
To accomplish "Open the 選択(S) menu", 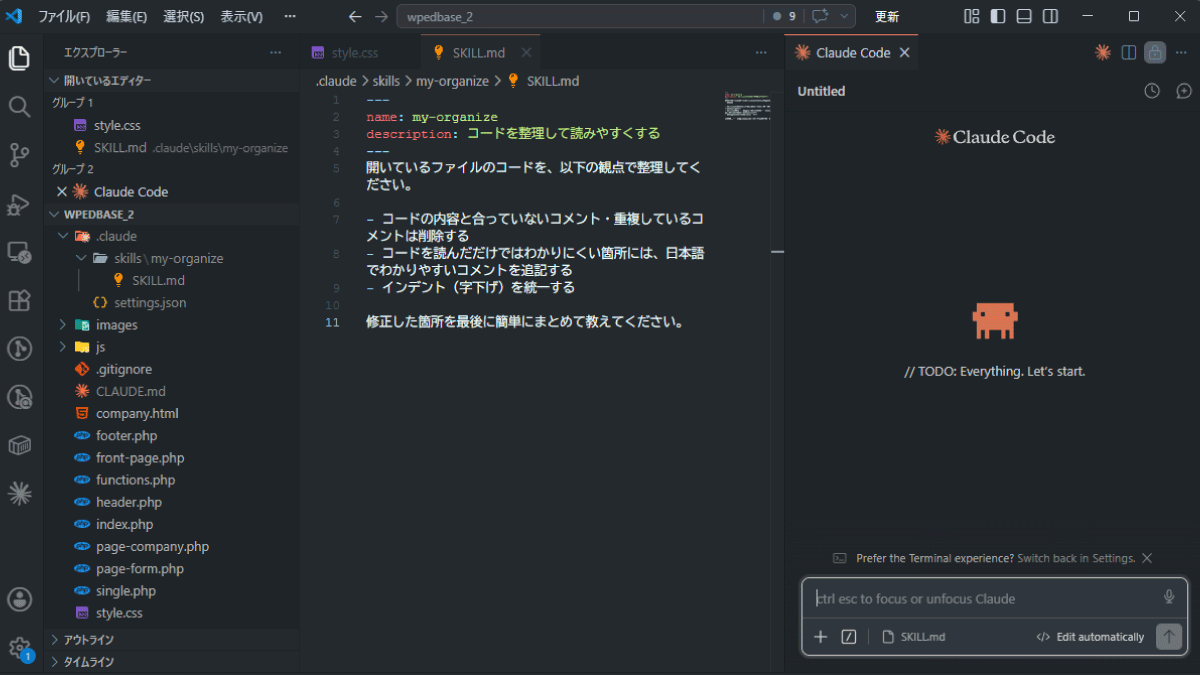I will click(x=183, y=17).
